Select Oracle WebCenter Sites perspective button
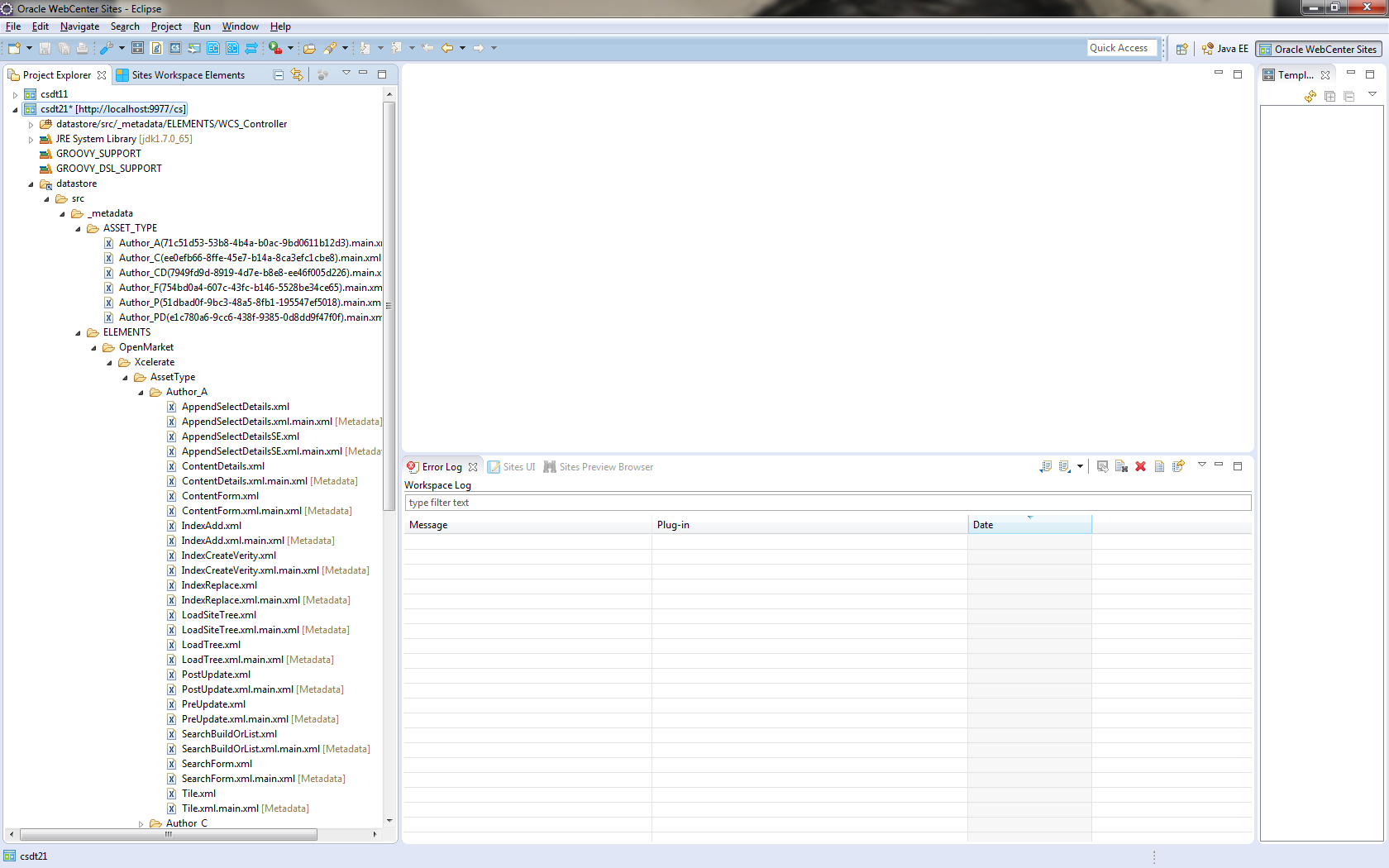Viewport: 1389px width, 868px height. coord(1318,50)
